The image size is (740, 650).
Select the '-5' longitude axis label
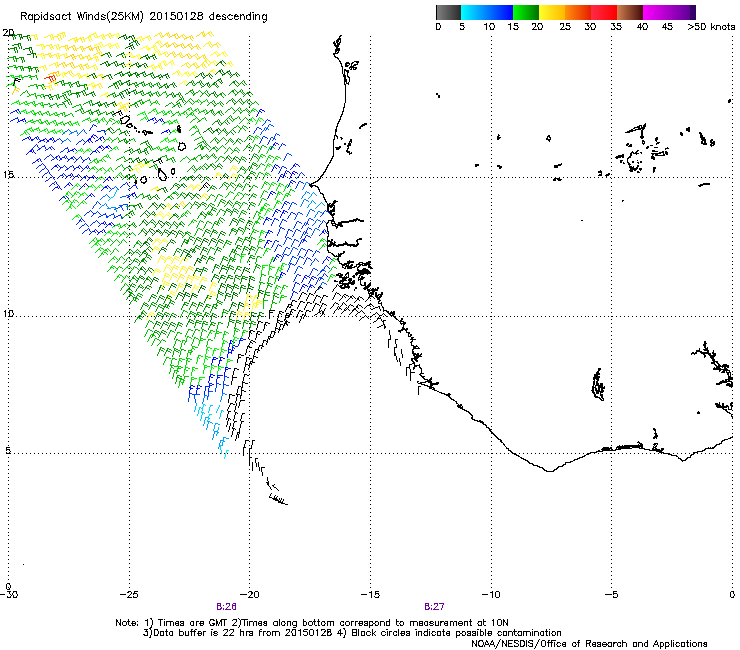(612, 595)
